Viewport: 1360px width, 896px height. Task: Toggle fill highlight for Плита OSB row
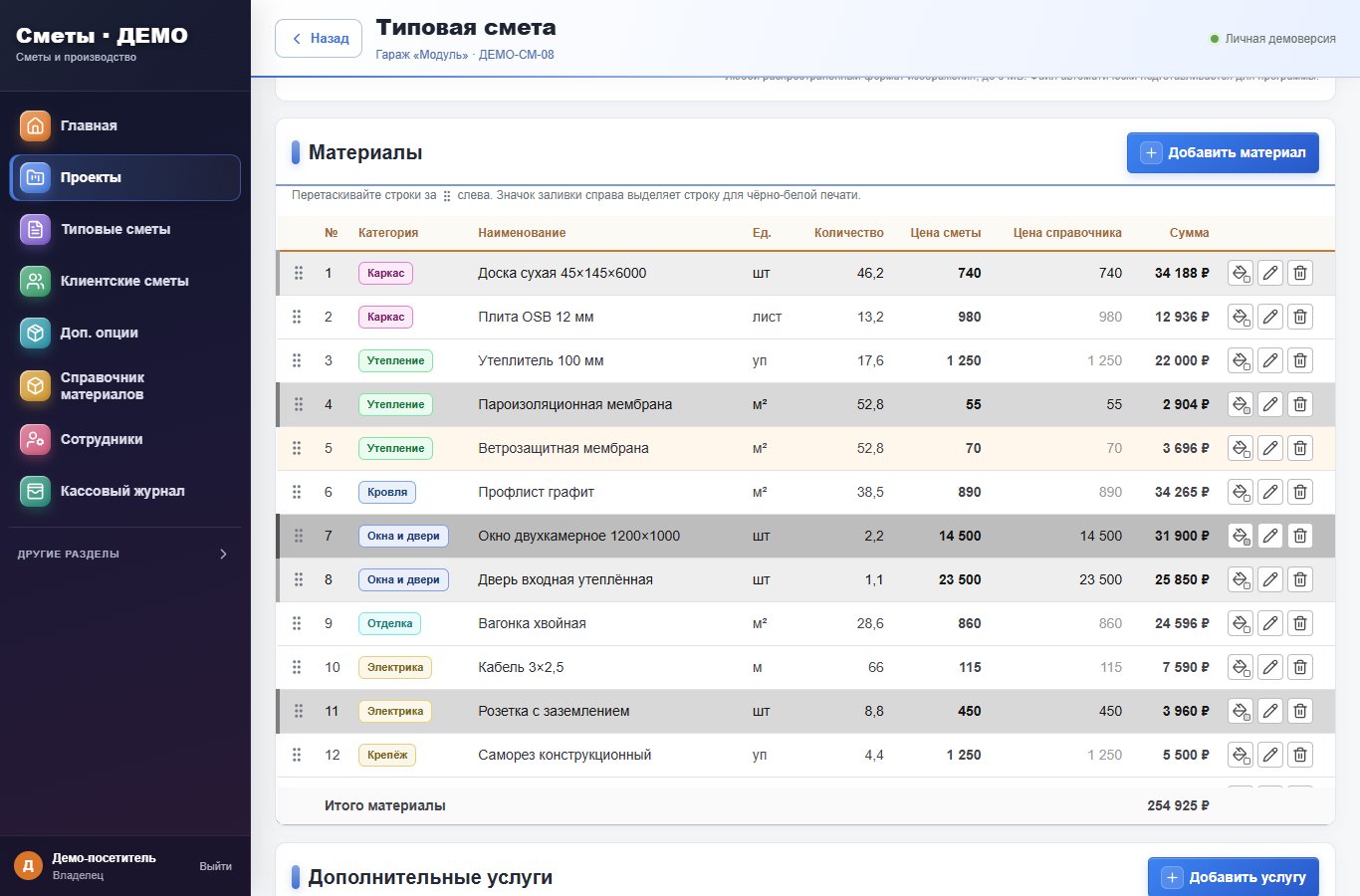pos(1241,317)
